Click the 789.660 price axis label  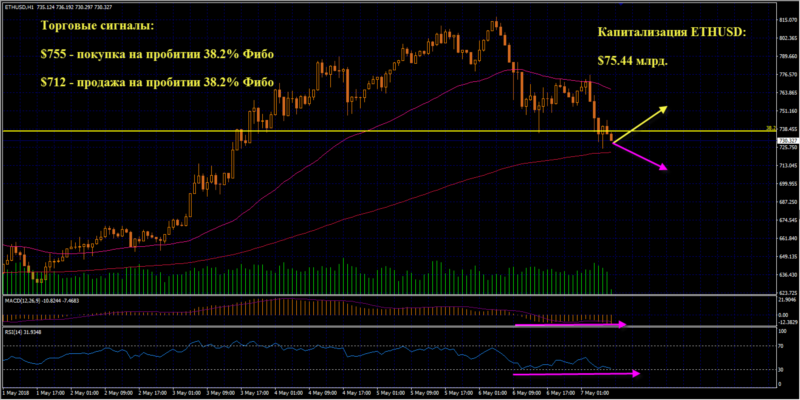click(x=786, y=56)
